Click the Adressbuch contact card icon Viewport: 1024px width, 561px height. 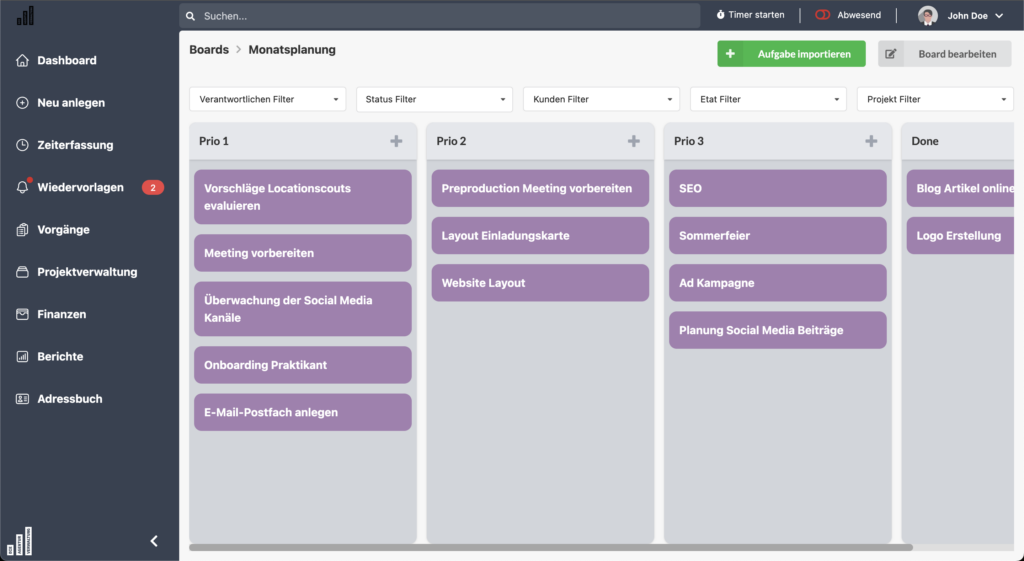click(23, 399)
